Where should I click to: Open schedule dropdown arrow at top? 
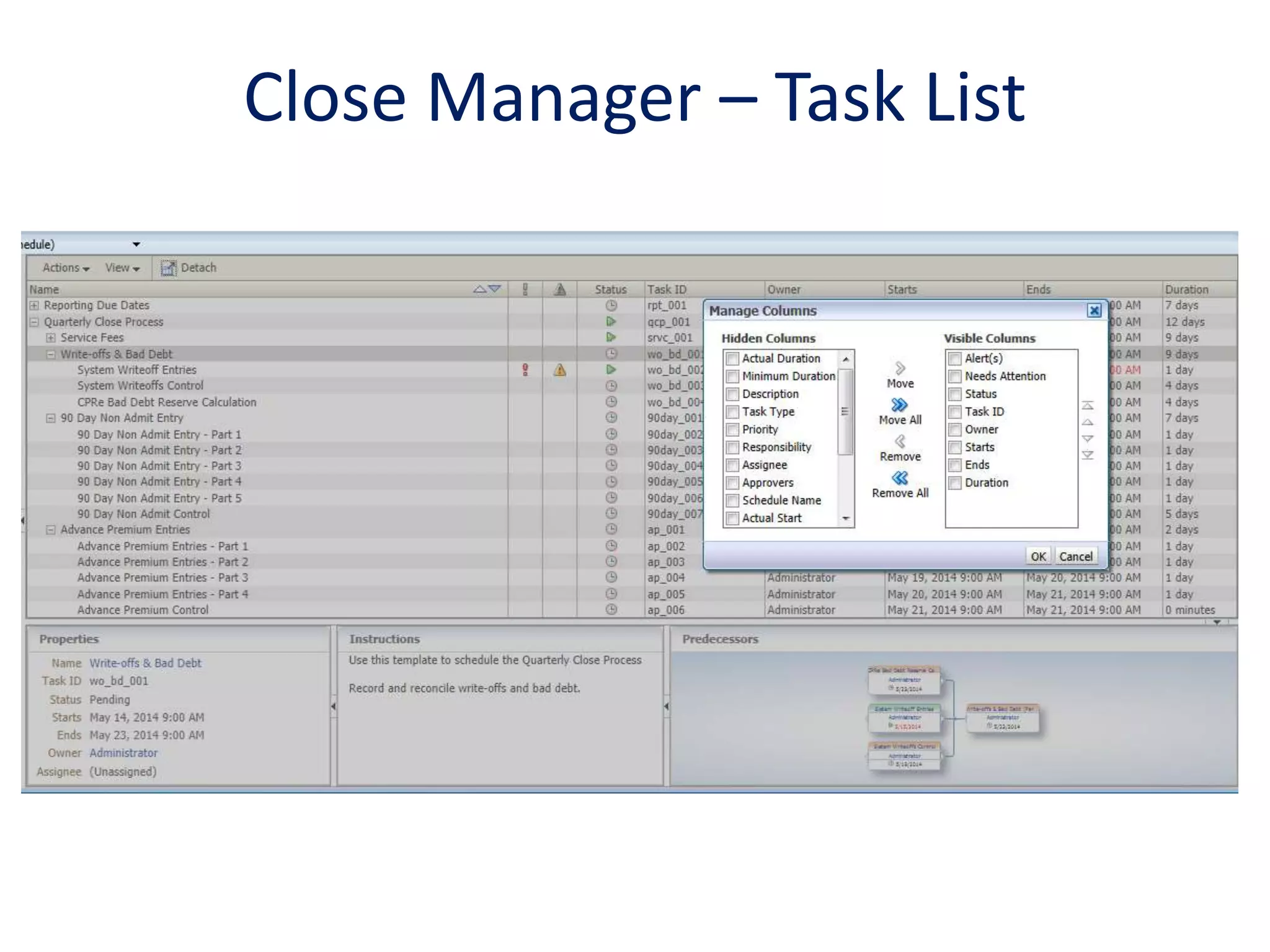click(136, 244)
